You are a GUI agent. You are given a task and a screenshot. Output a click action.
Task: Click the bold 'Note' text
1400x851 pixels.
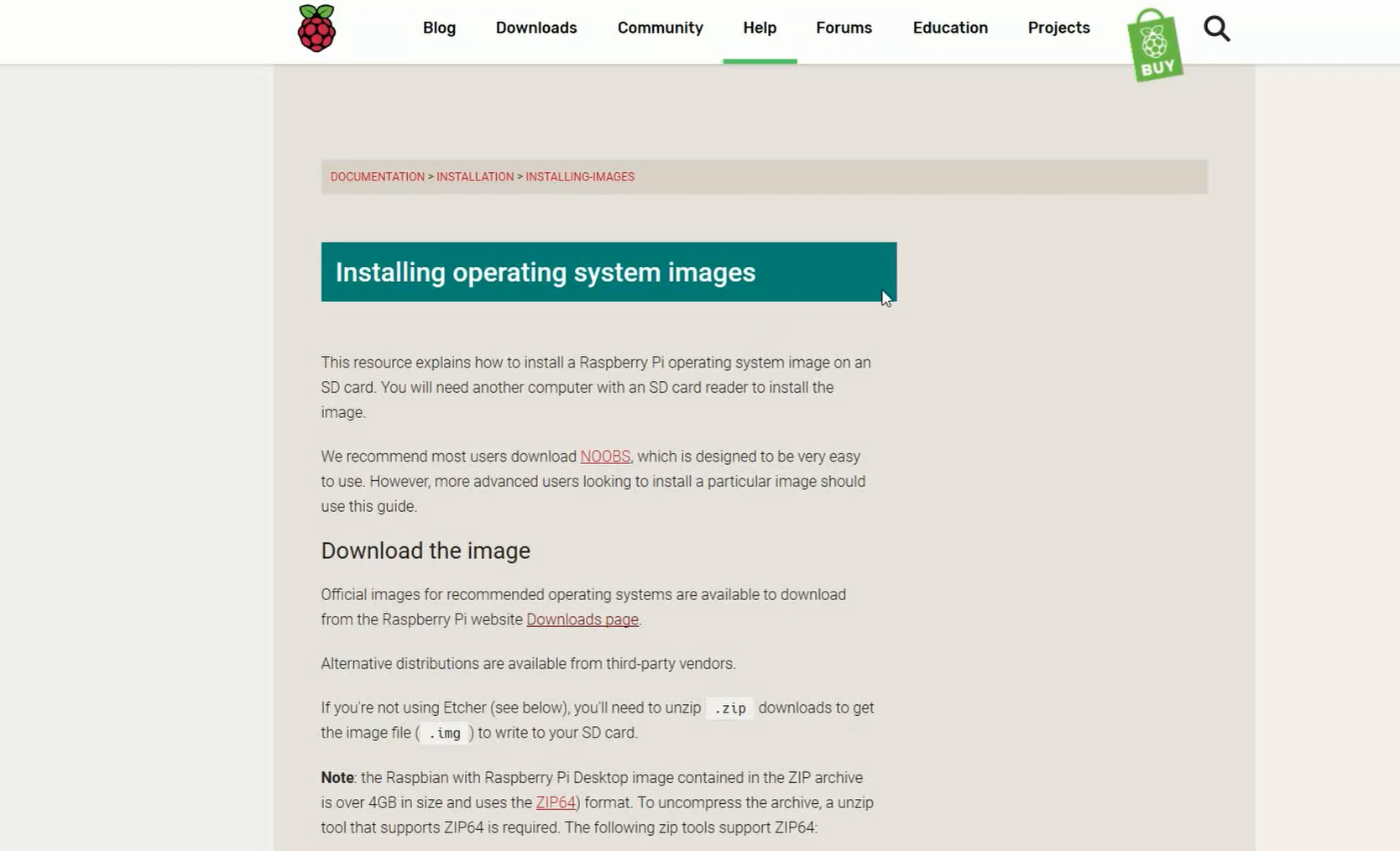[337, 778]
